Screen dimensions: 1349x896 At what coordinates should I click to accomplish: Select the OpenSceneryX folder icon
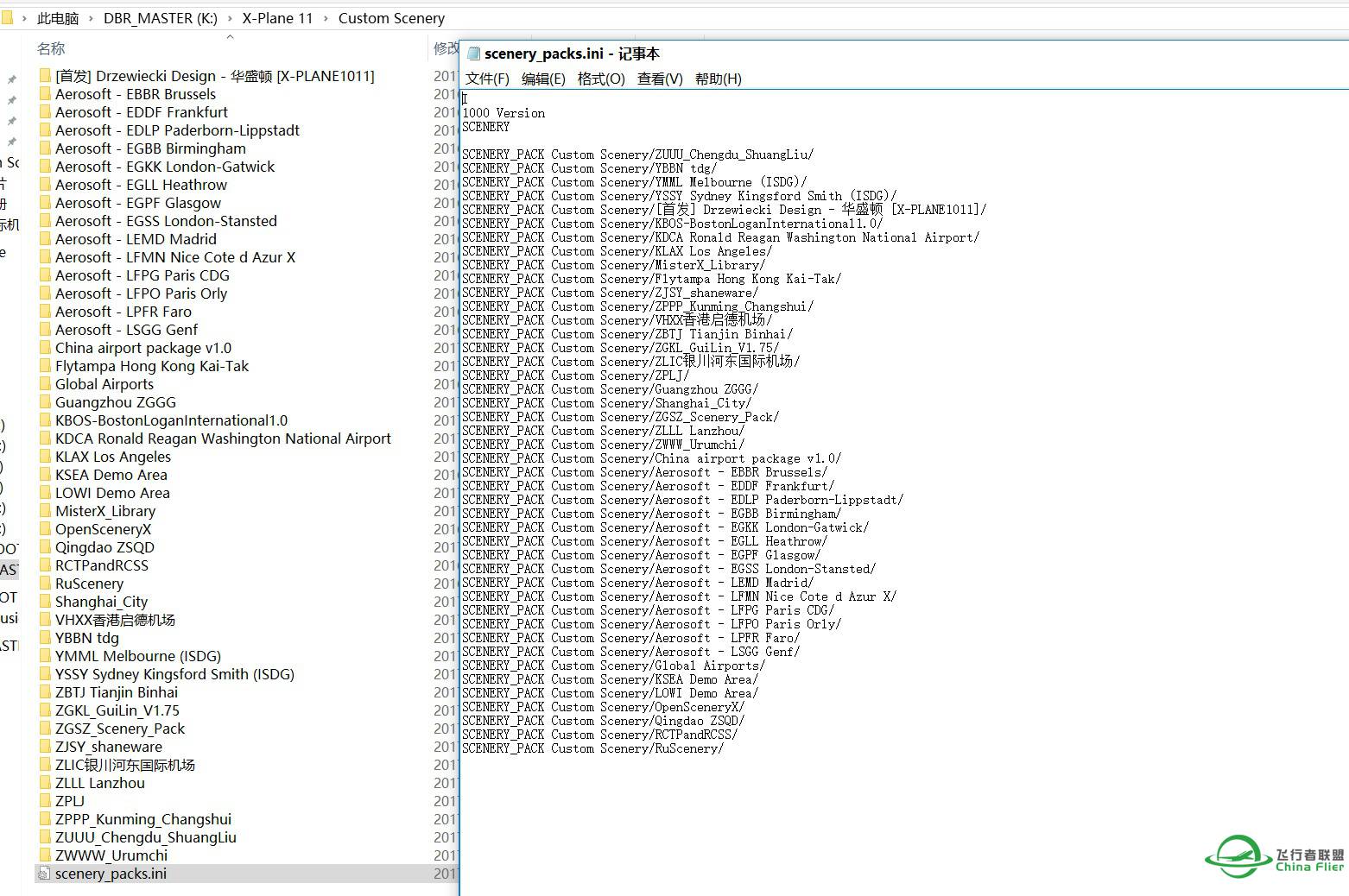click(45, 529)
